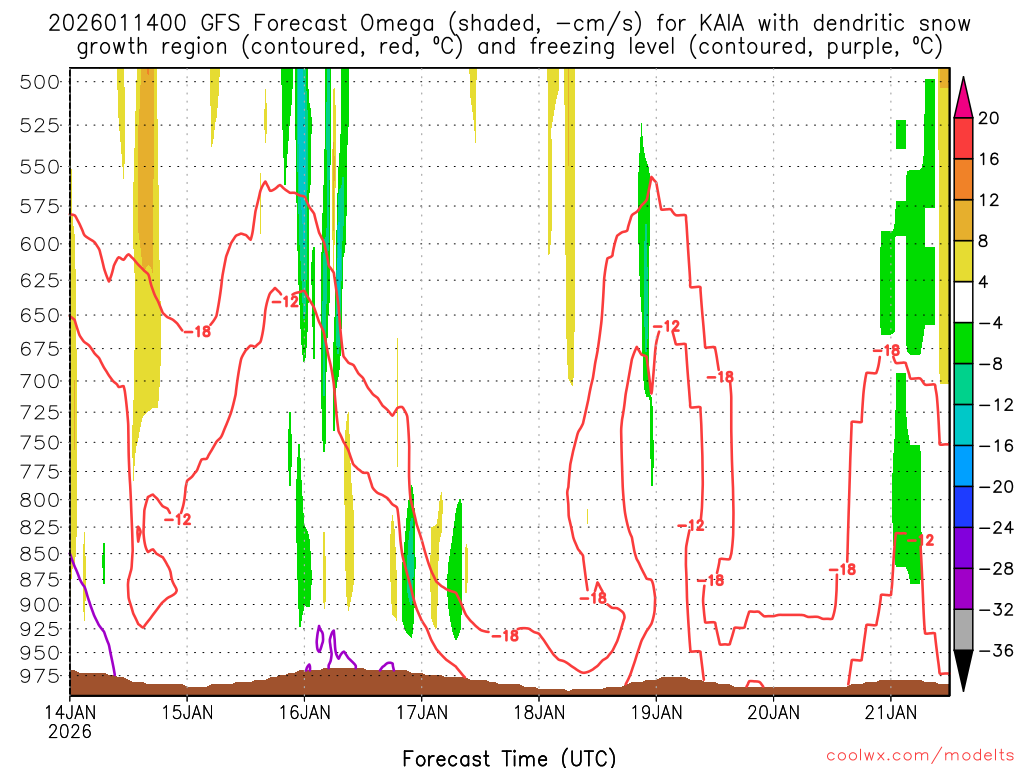Screen dimensions: 1024x768
Task: Click the chart title starting with 2026011400 GFS
Action: pos(509,35)
